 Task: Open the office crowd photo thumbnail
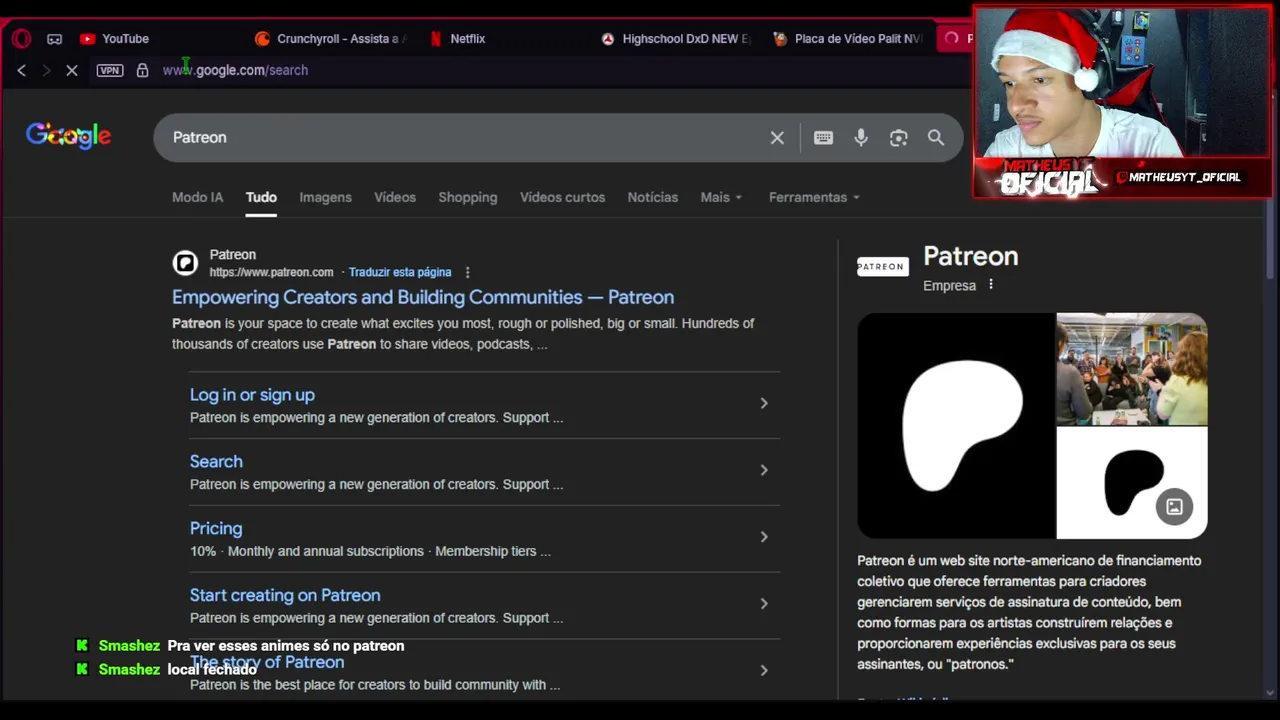(1132, 369)
